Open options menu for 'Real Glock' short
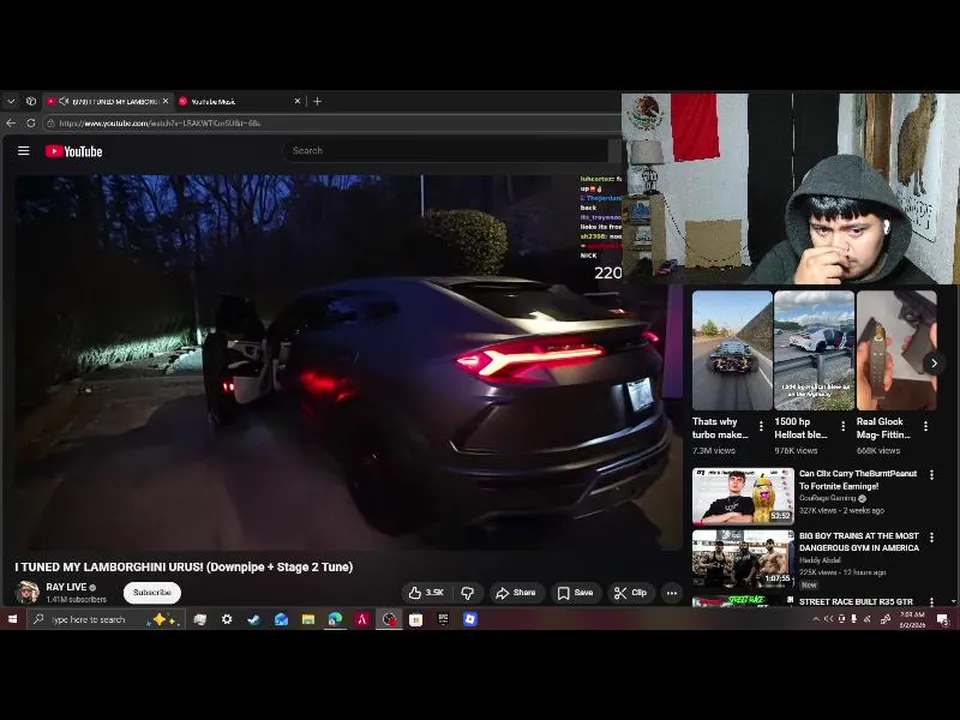Viewport: 960px width, 720px height. [926, 426]
